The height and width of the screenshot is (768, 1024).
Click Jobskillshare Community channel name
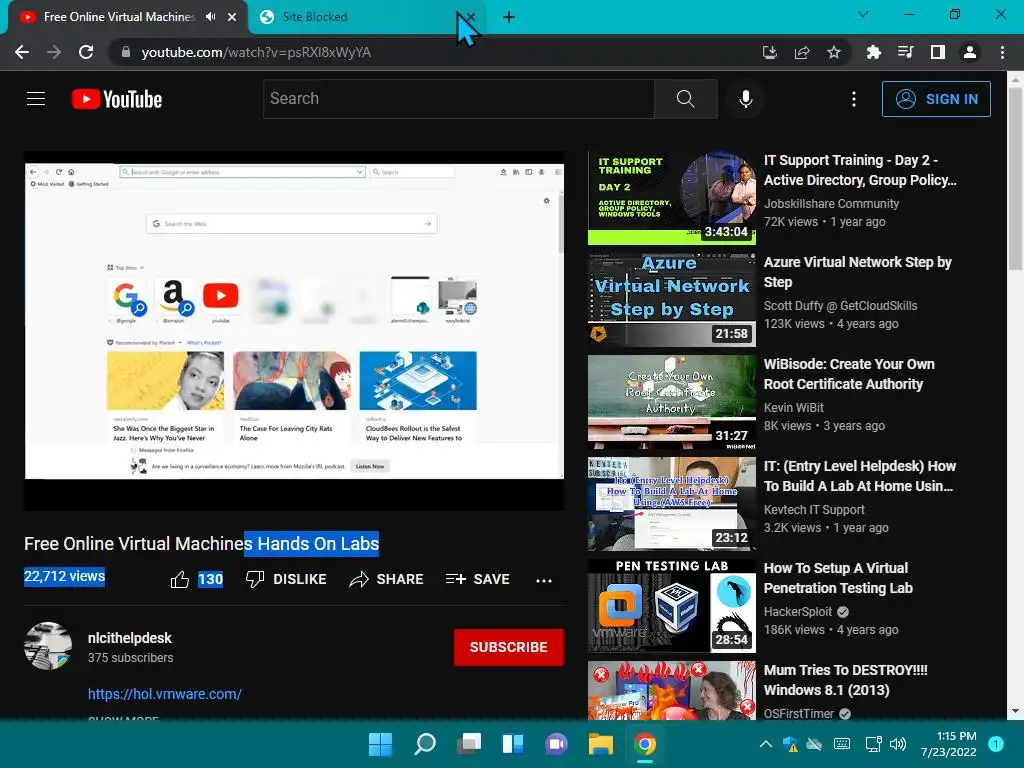[831, 204]
